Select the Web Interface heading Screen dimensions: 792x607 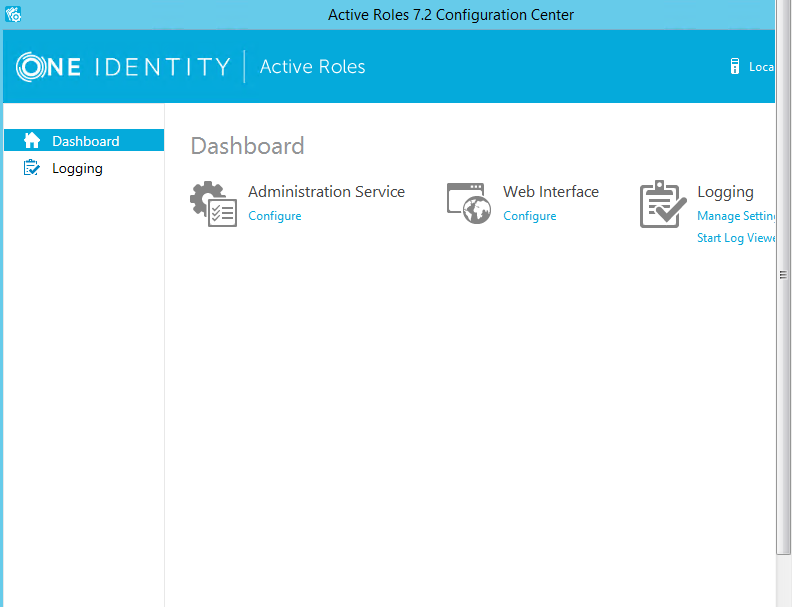click(551, 192)
